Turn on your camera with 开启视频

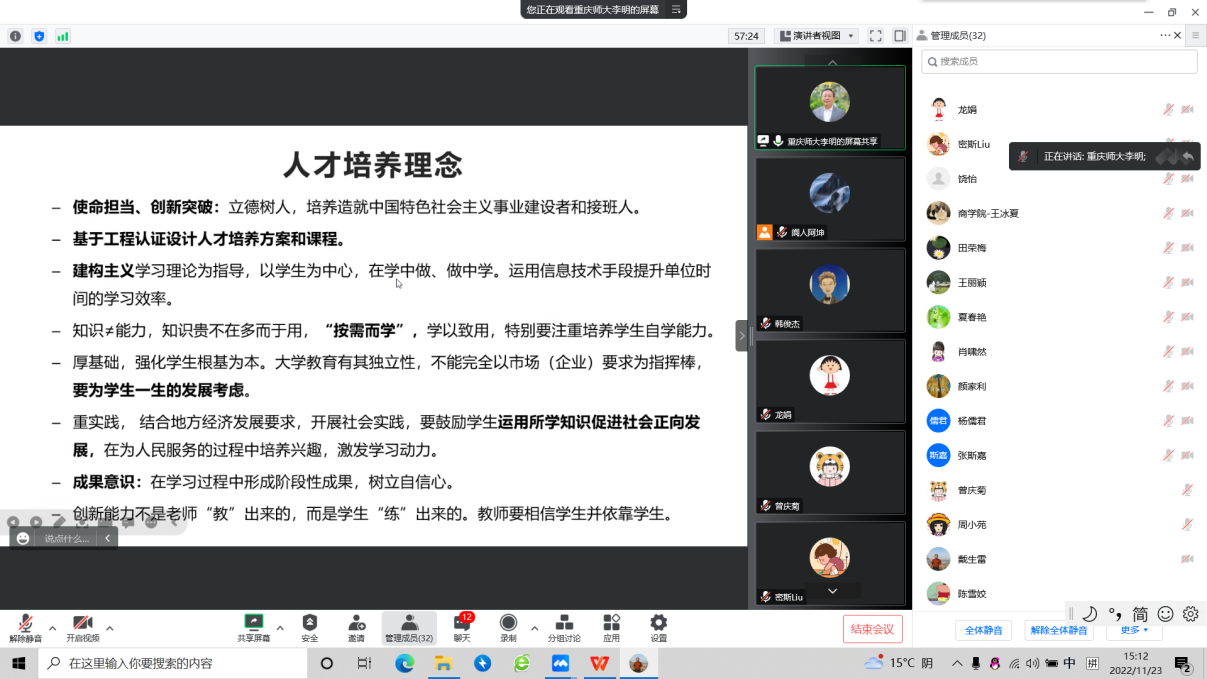click(83, 627)
